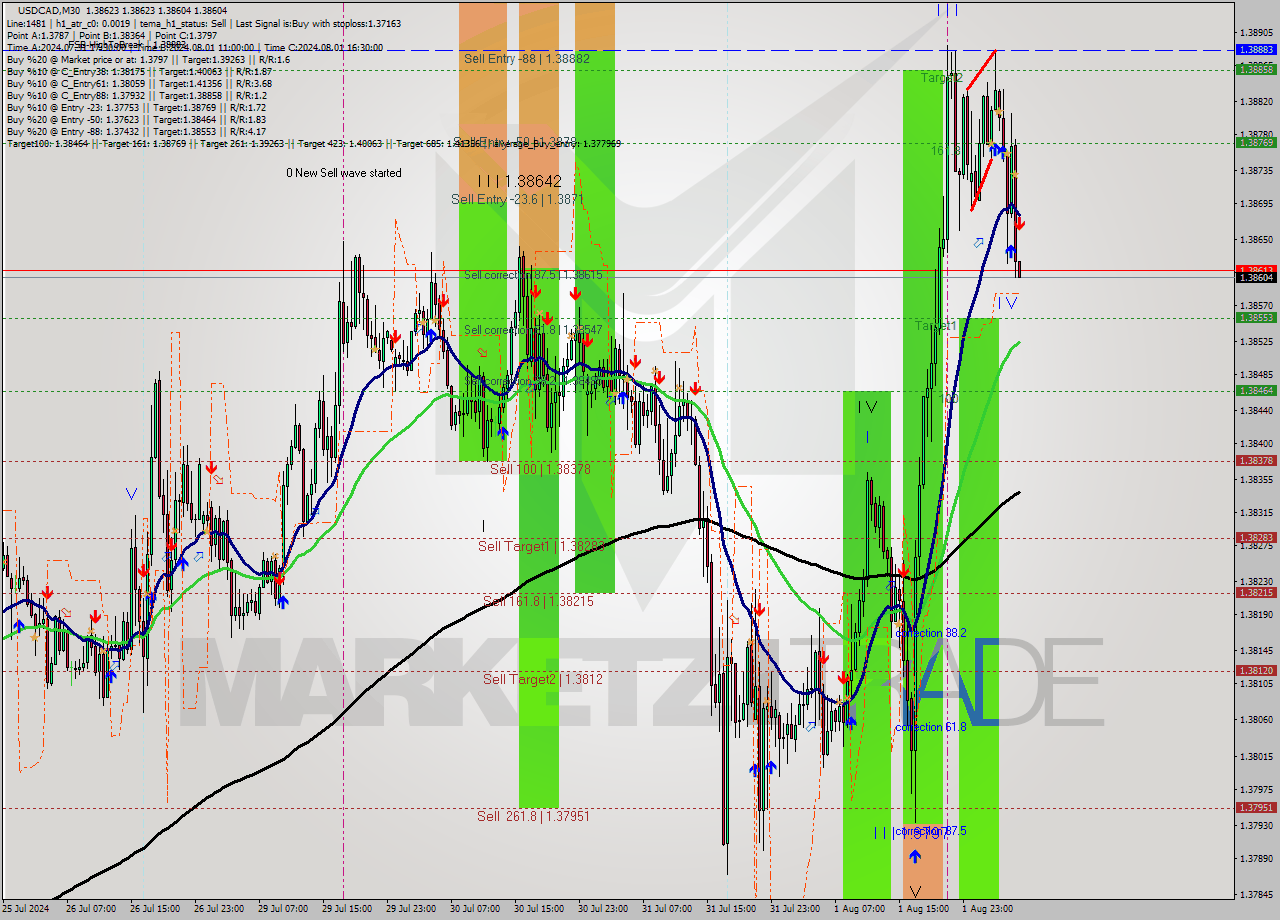Viewport: 1280px width, 920px height.
Task: Select the '30 Jul 15:00' time label
Action: pos(539,909)
